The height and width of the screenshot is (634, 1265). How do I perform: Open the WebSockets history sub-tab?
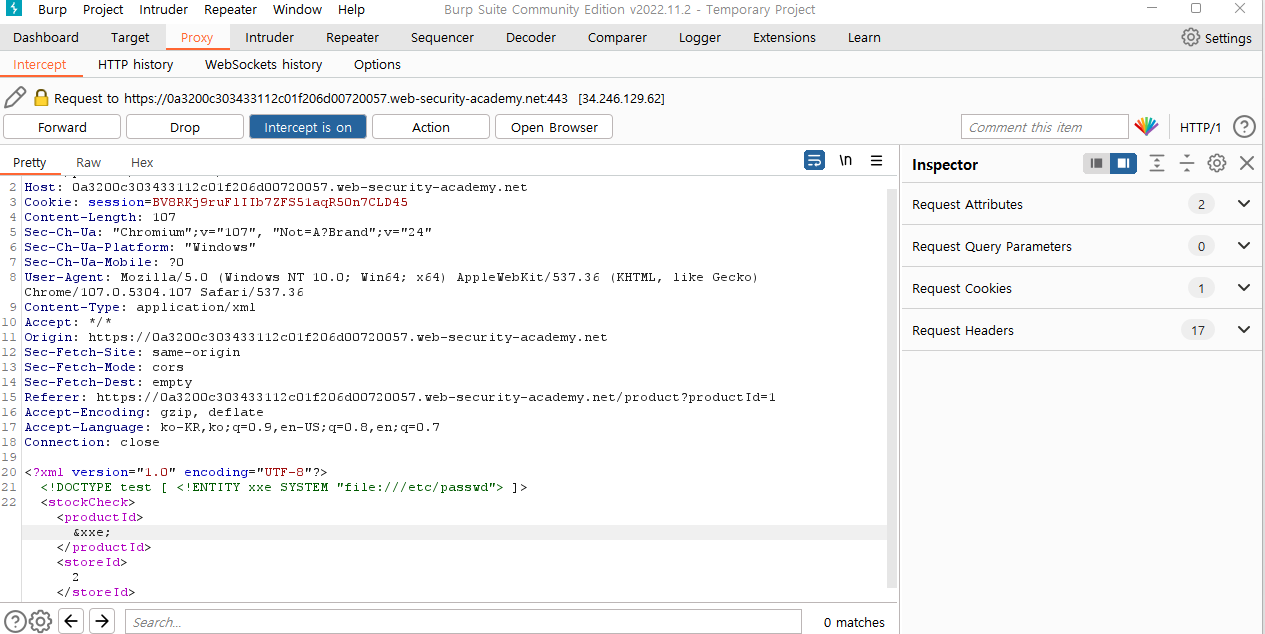[x=264, y=64]
